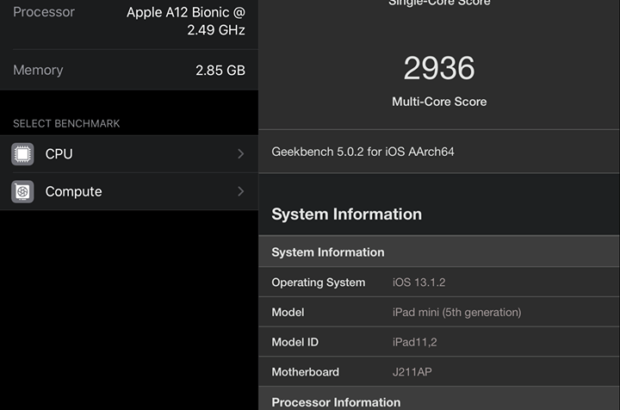Screen dimensions: 620x410
Task: Select the Compute benchmark row
Action: coord(130,191)
